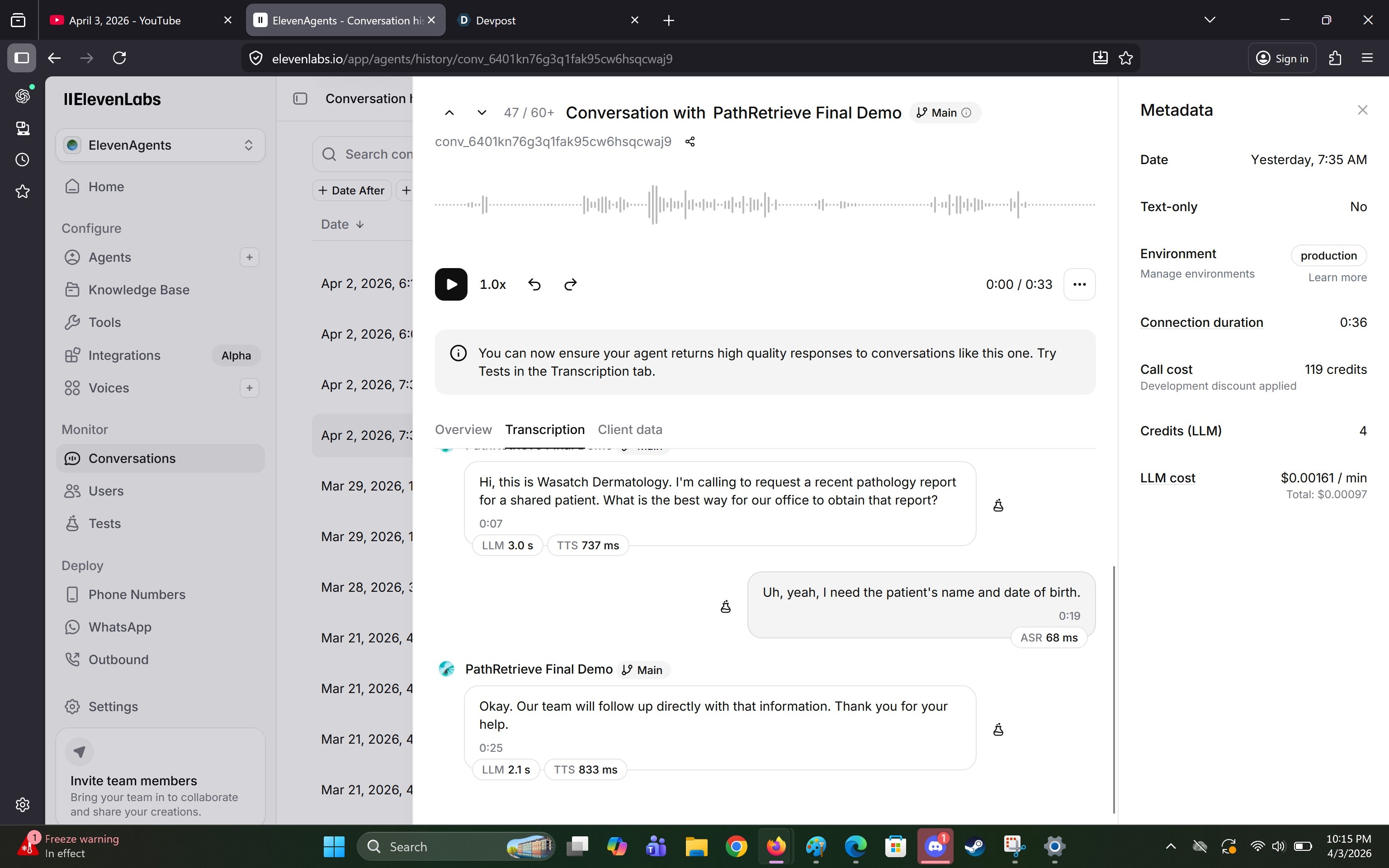1389x868 pixels.
Task: Switch to the Client data tab
Action: 630,429
